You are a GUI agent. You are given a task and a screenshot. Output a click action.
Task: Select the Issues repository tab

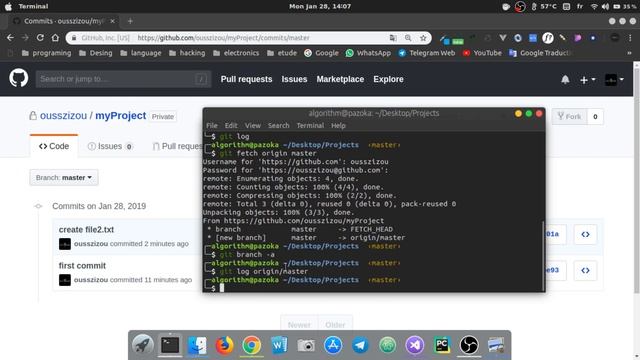[110, 146]
